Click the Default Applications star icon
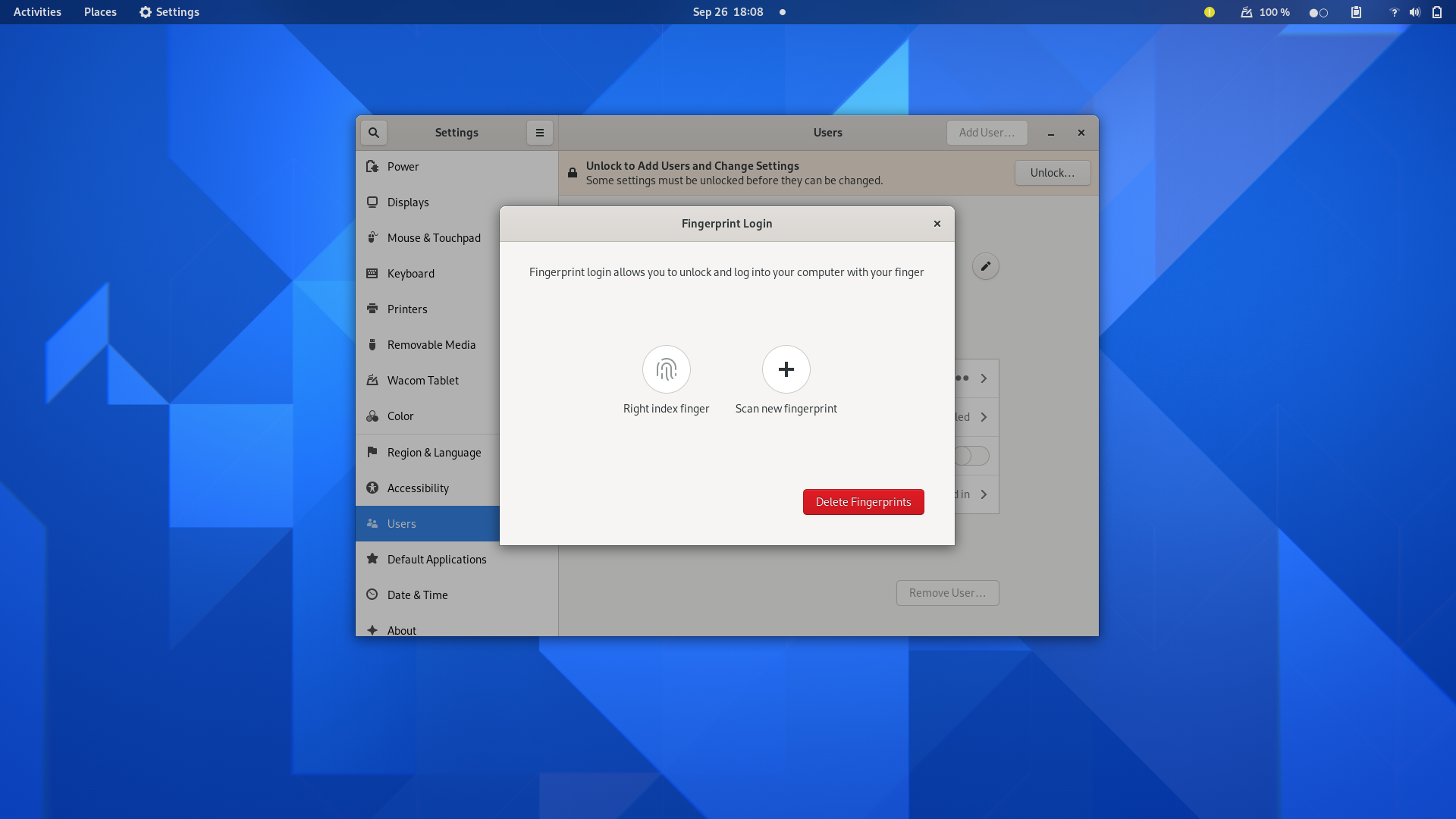The image size is (1456, 819). (372, 559)
